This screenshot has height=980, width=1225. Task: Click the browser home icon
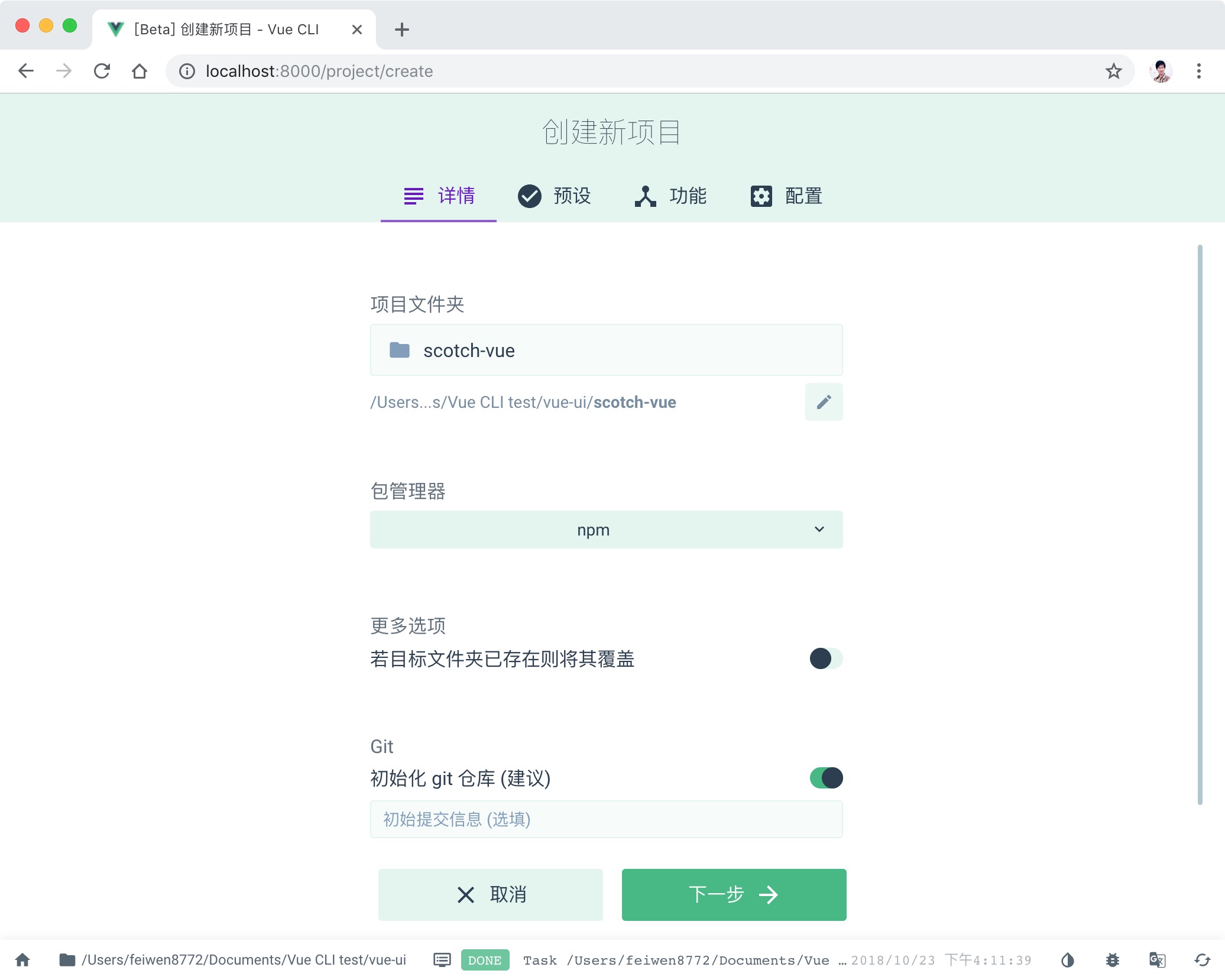140,71
